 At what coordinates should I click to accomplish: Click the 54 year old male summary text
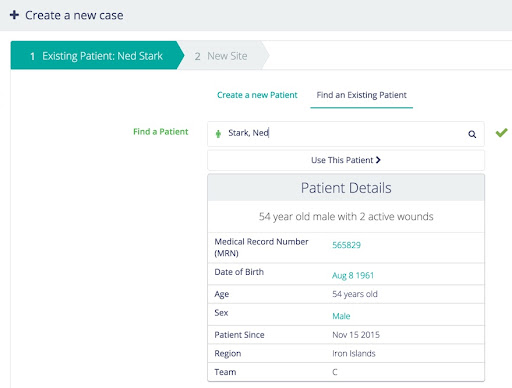click(346, 217)
